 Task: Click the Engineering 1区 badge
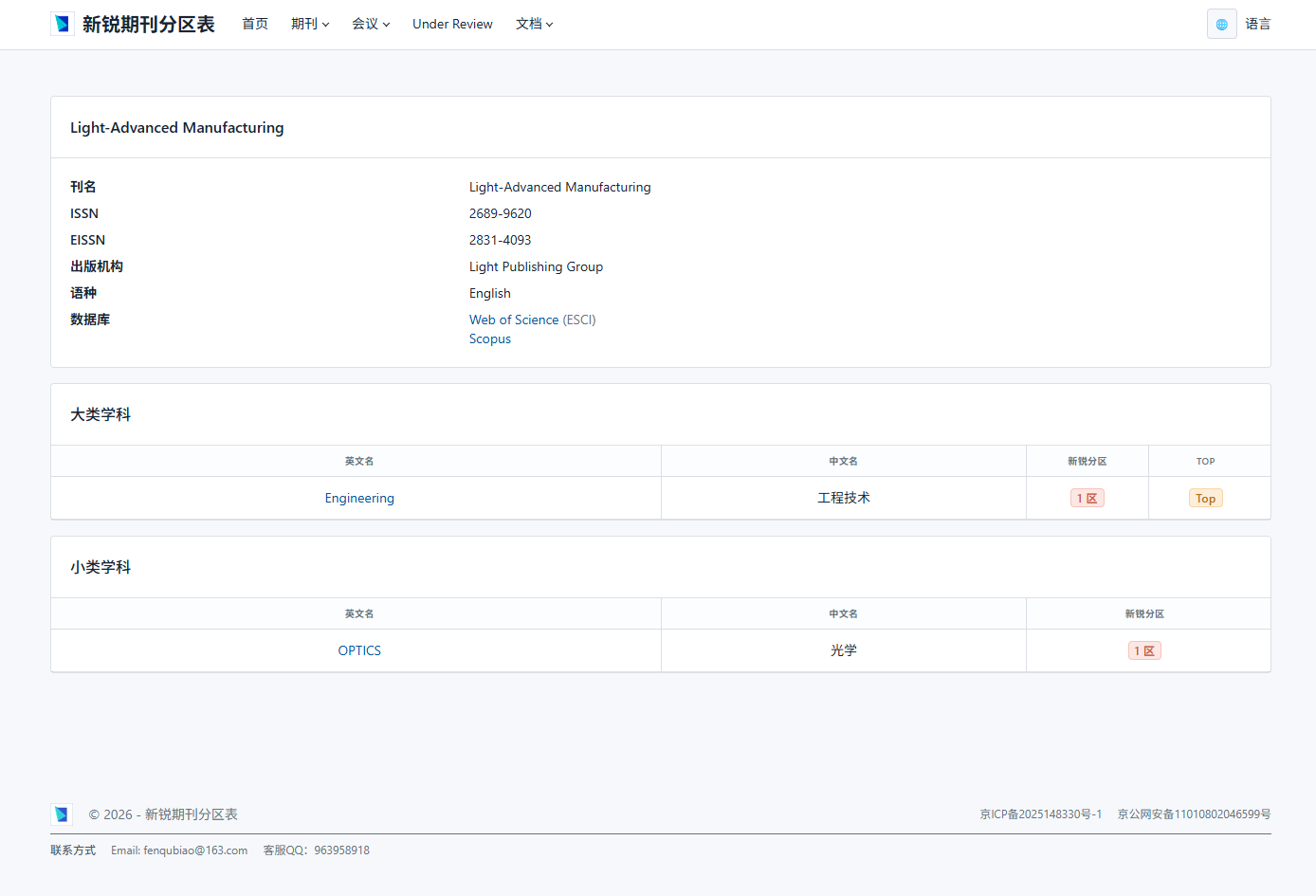point(1087,498)
